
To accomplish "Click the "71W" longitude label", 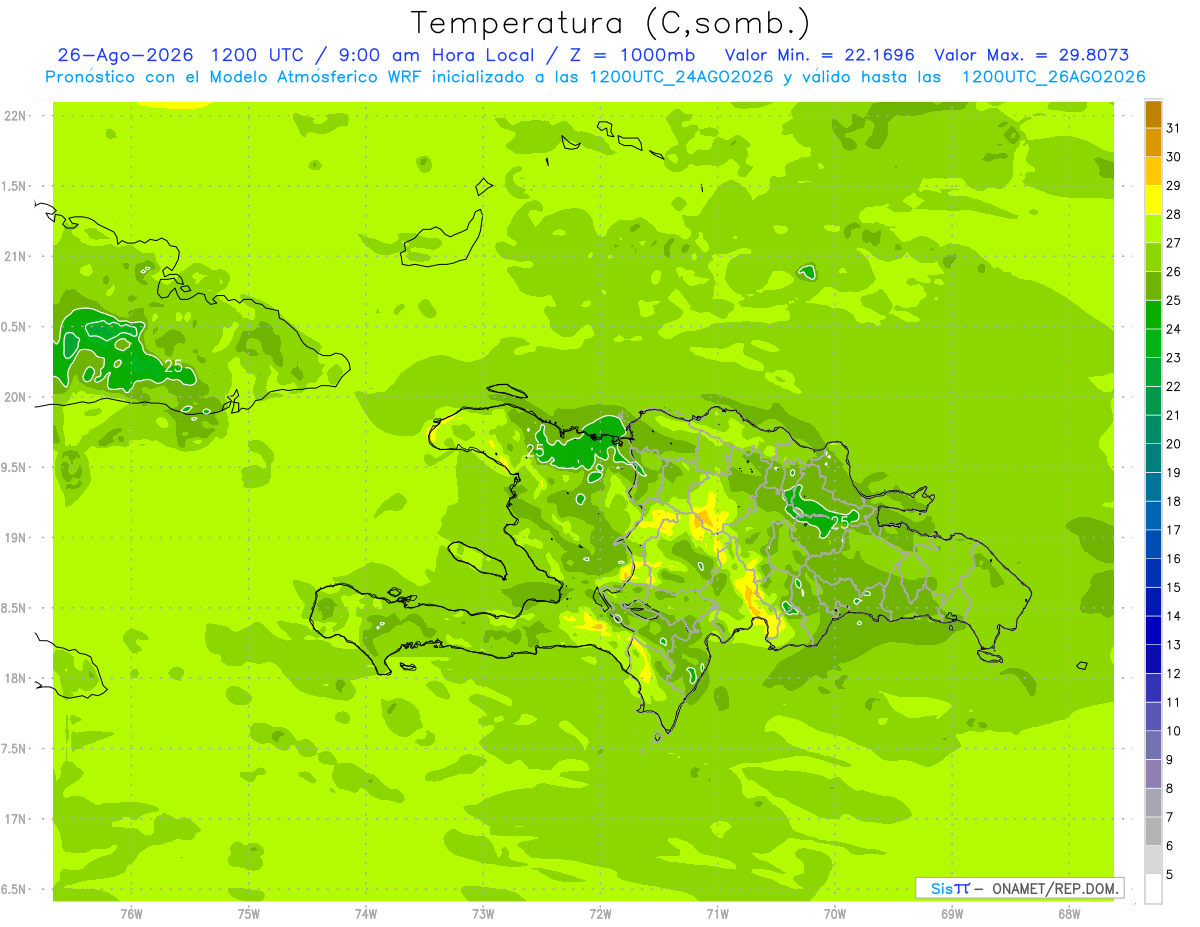I will click(717, 915).
